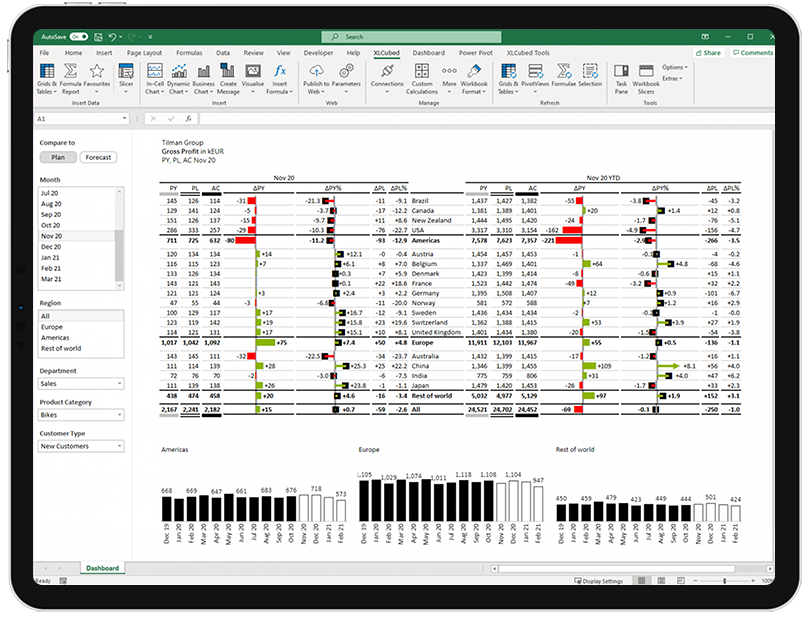Select Europe in the Region list
The height and width of the screenshot is (623, 812).
81,327
